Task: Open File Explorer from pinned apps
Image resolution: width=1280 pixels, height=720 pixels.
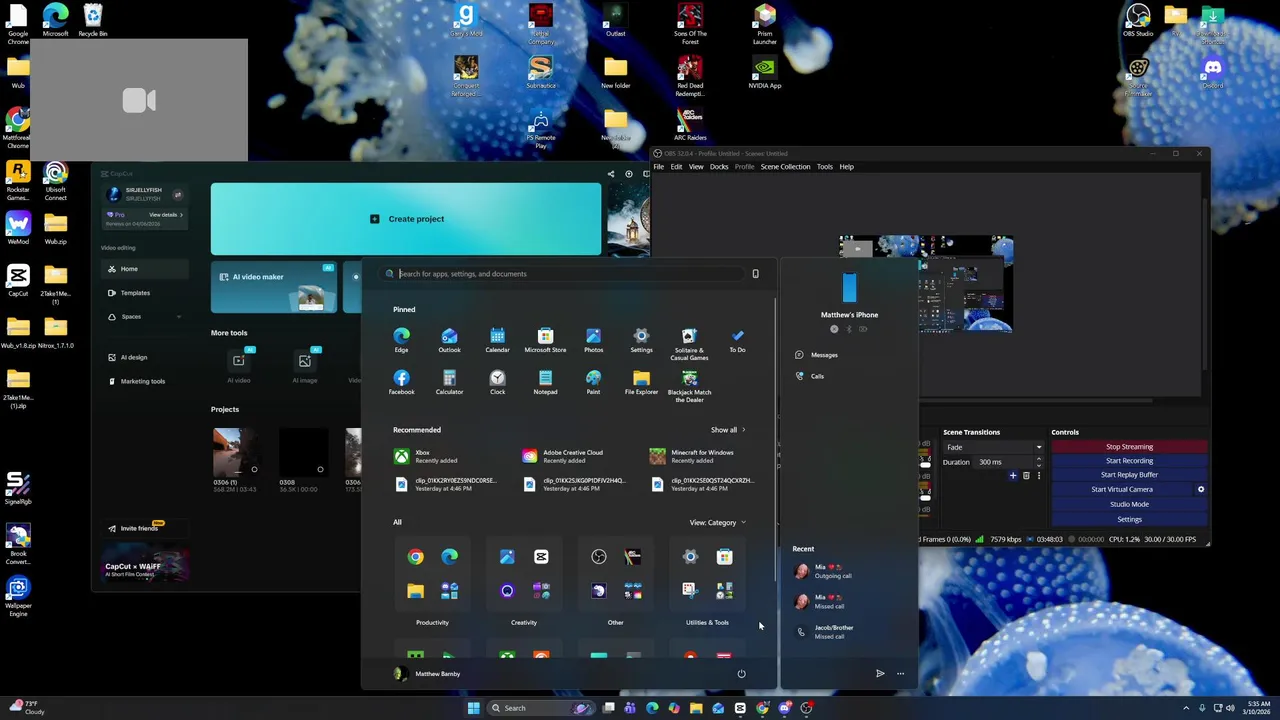Action: click(641, 382)
